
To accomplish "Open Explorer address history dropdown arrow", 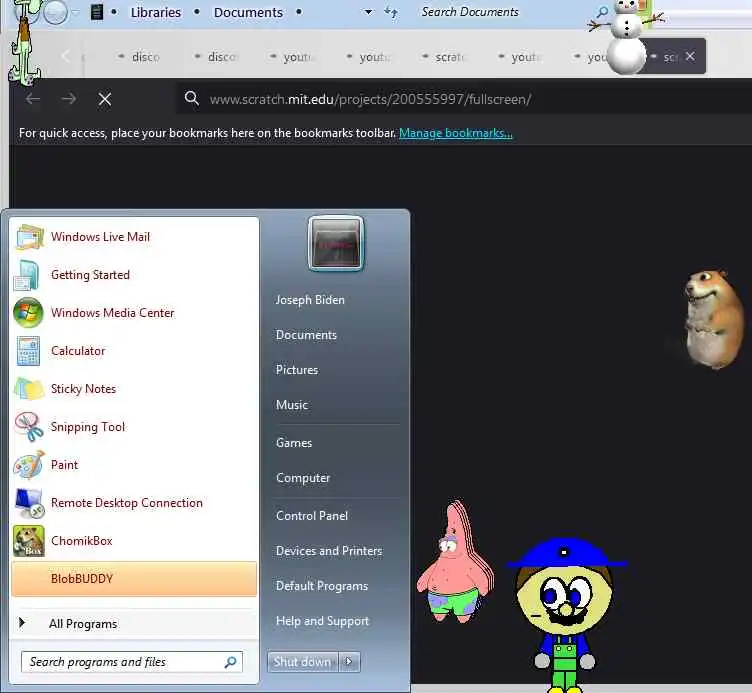I will coord(368,12).
